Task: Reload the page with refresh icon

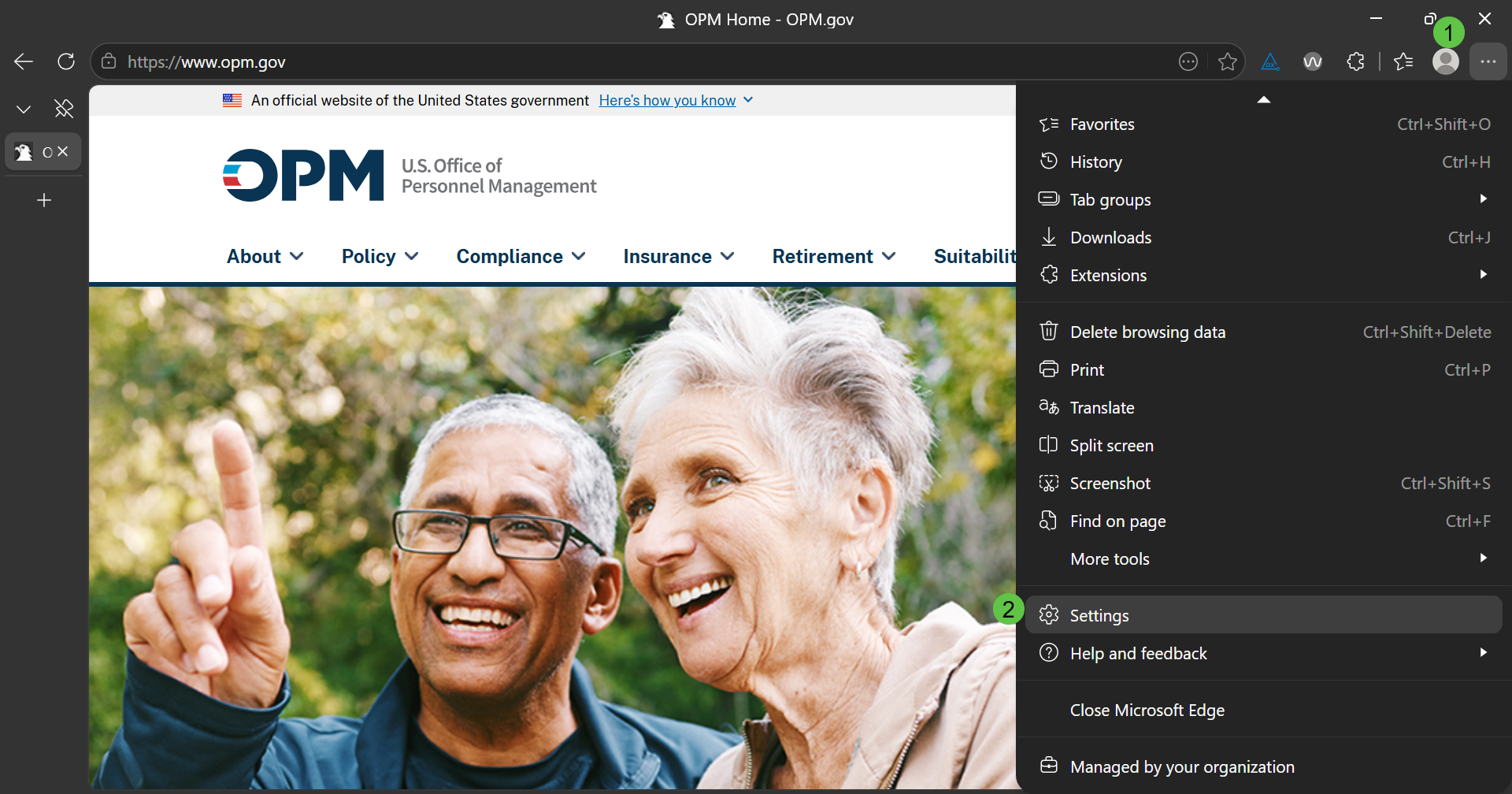Action: (x=66, y=61)
